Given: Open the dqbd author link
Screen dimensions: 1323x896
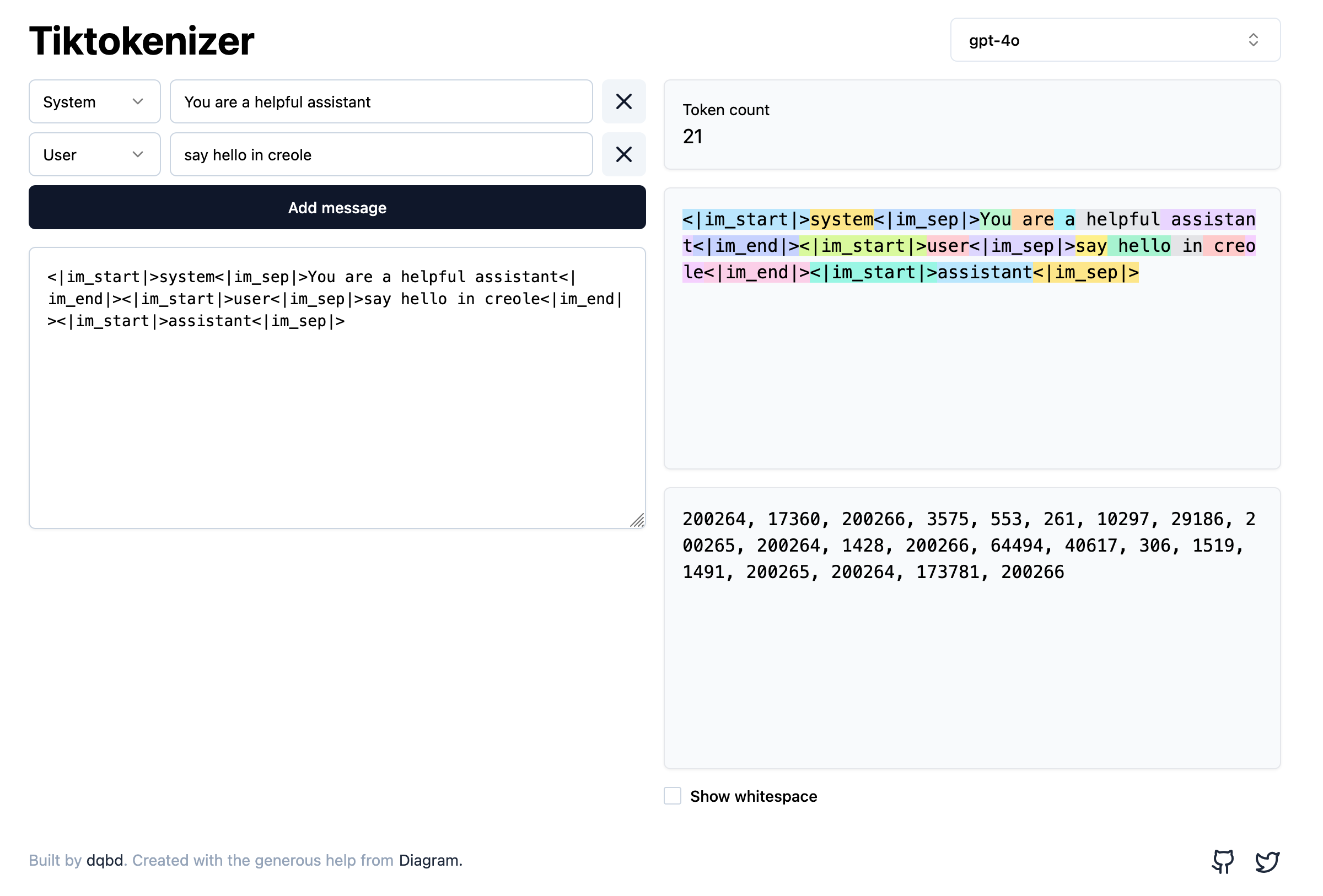Looking at the screenshot, I should tap(105, 860).
